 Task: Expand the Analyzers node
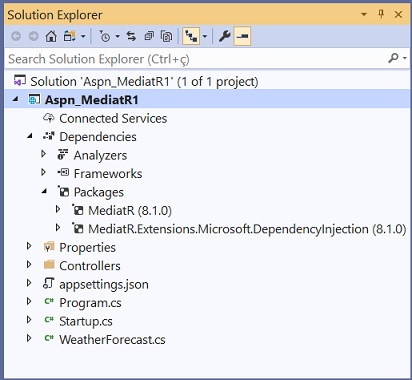tap(43, 154)
